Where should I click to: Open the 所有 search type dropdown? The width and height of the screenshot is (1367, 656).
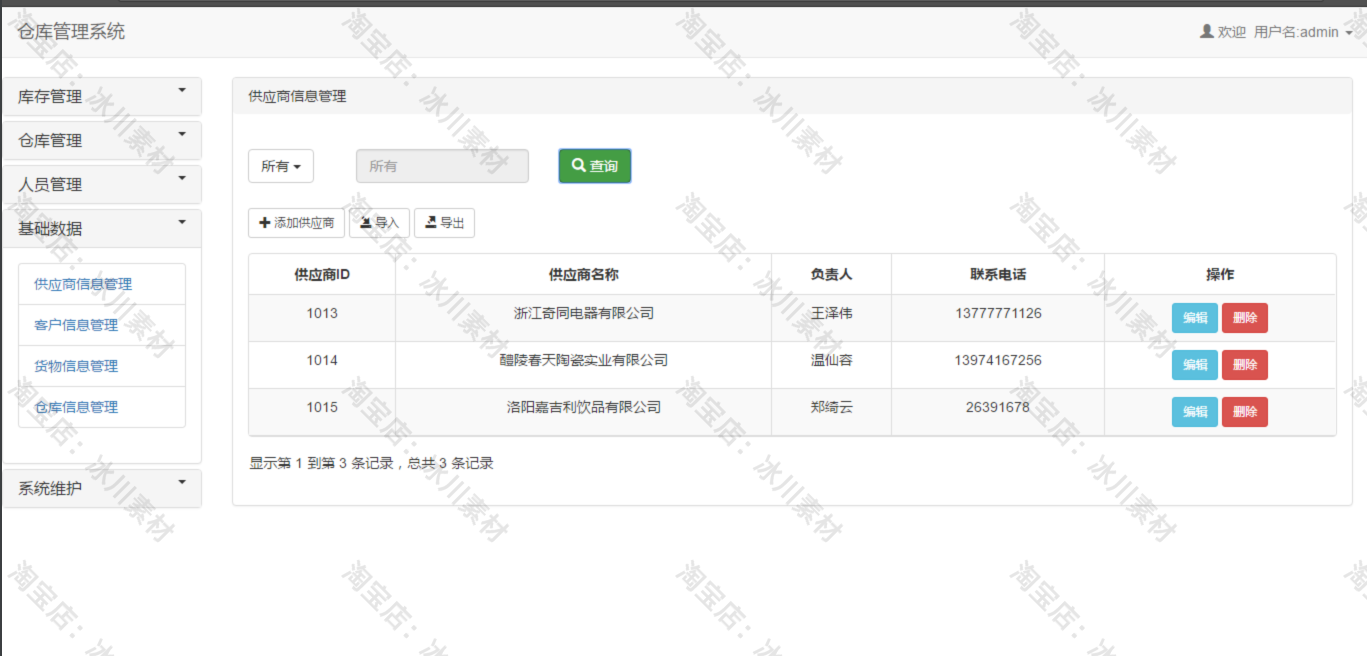[281, 166]
